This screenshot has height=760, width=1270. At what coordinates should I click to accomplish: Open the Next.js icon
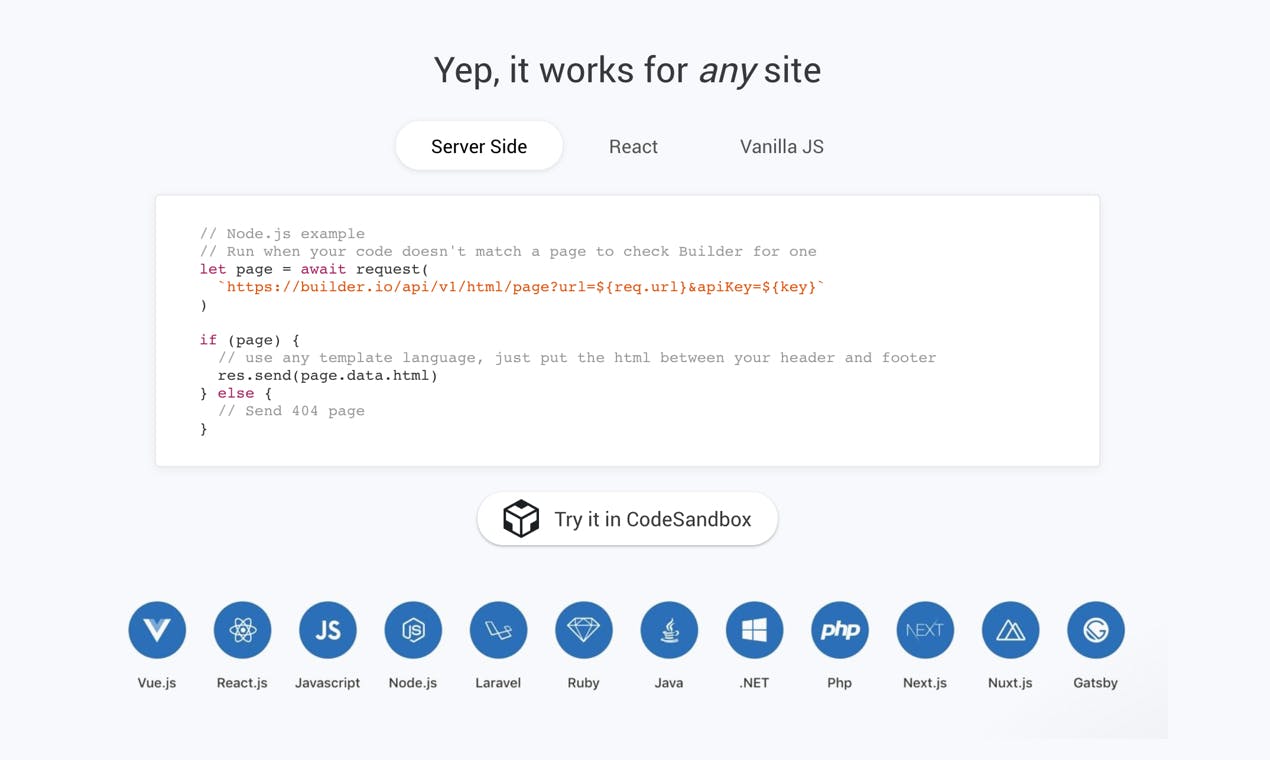[925, 630]
